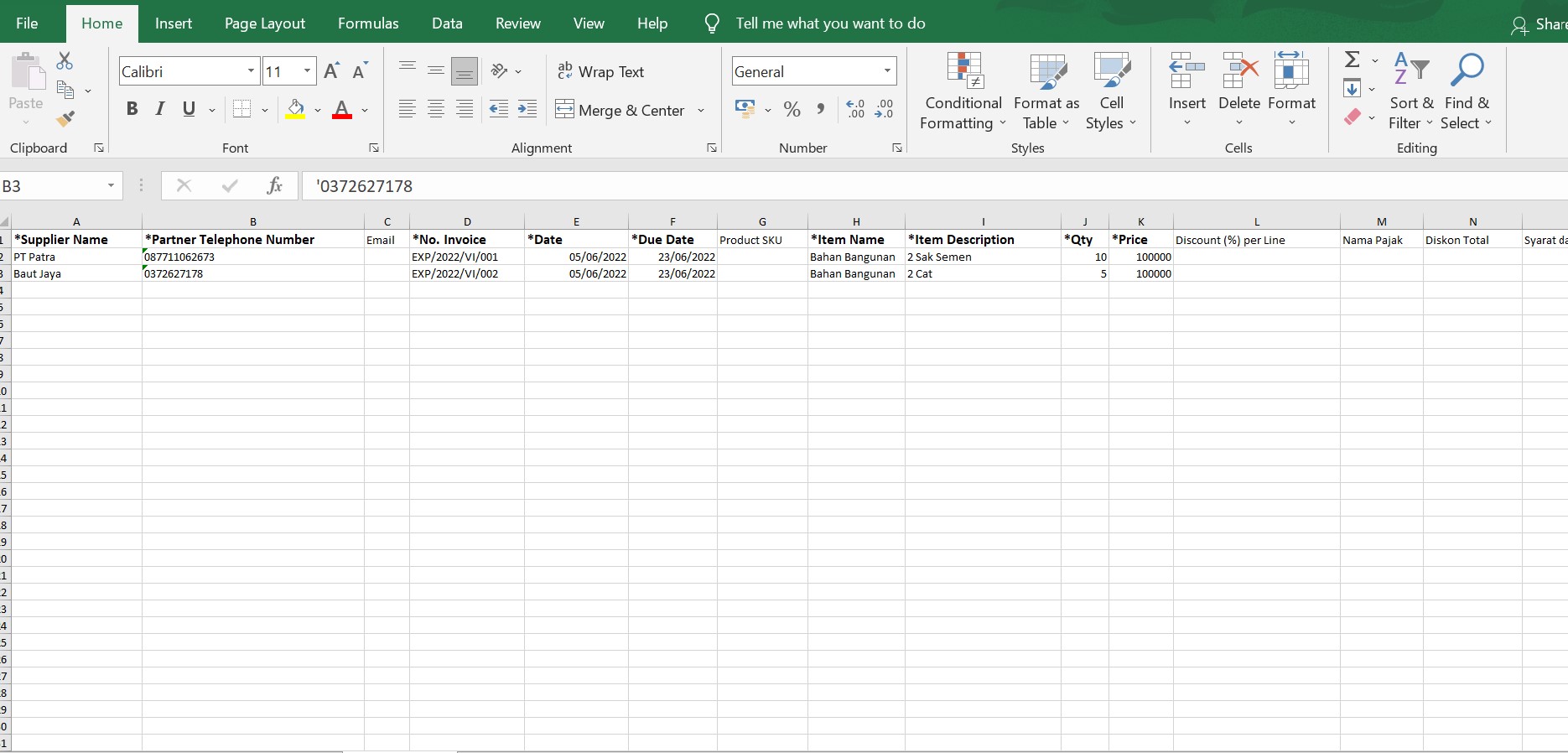Switch to the Formulas tab

(368, 23)
